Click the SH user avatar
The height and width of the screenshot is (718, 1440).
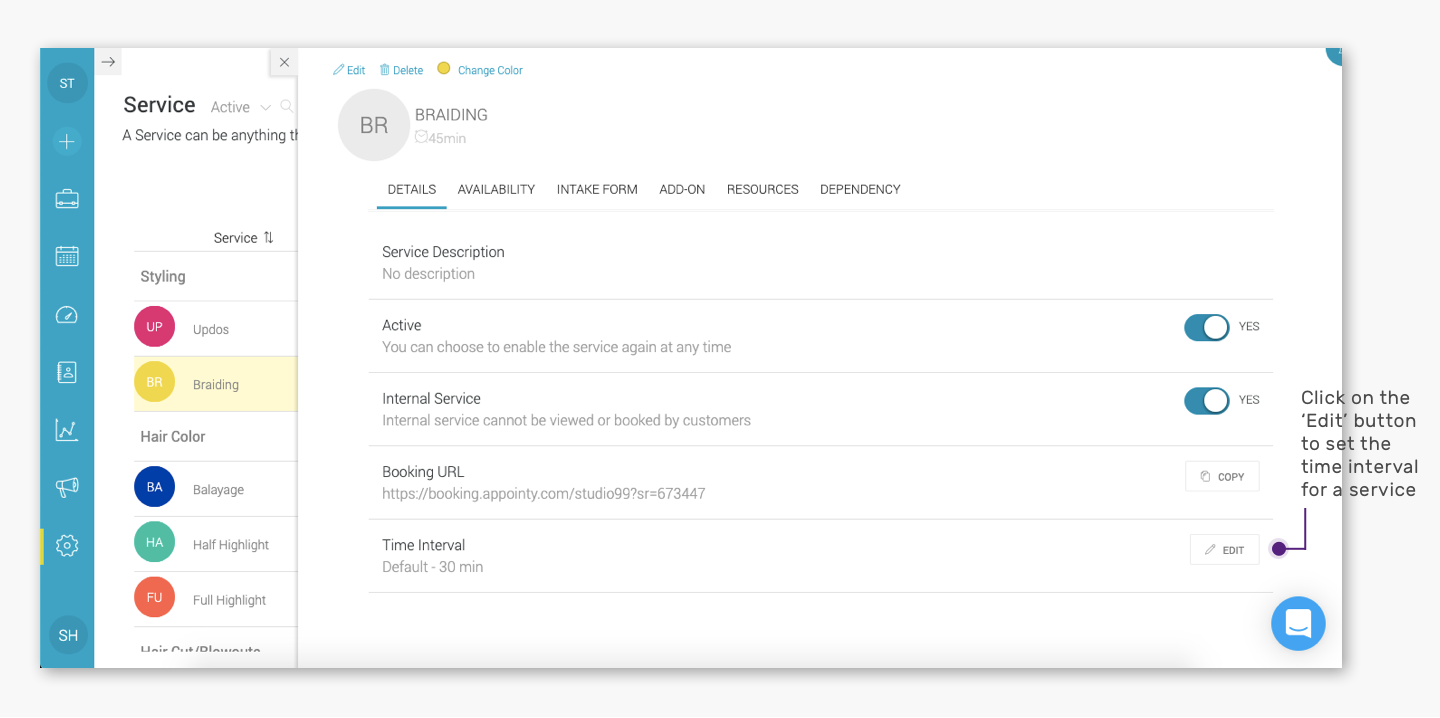coord(68,635)
